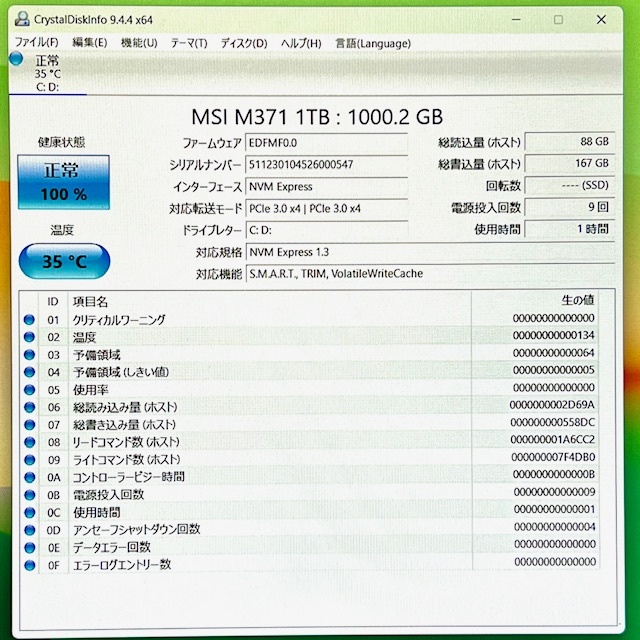Click the features field S.M.A.R.T., TRIM, VolatileWriteCache

pos(430,274)
